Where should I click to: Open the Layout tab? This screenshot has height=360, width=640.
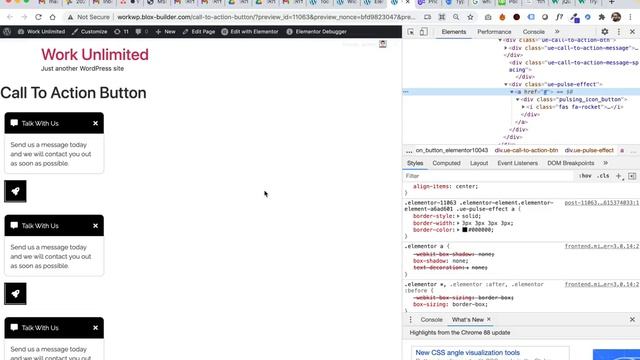click(x=479, y=163)
